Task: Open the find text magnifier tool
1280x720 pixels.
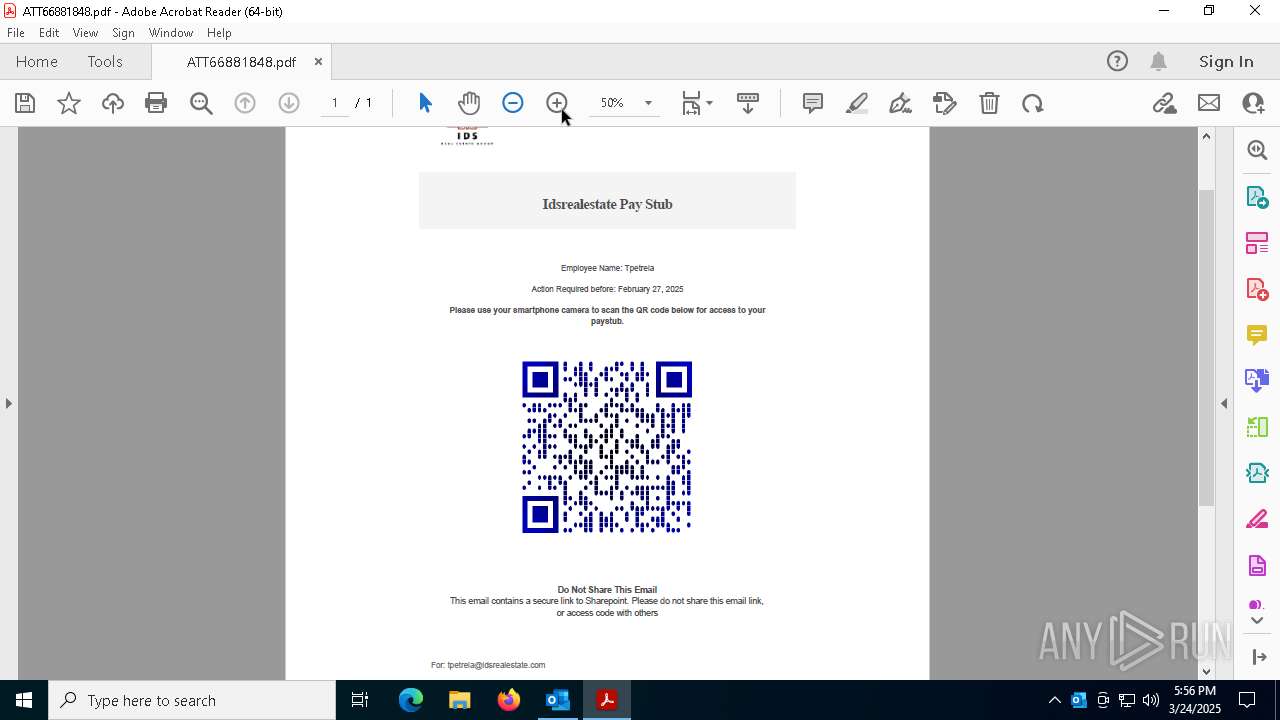Action: (201, 103)
